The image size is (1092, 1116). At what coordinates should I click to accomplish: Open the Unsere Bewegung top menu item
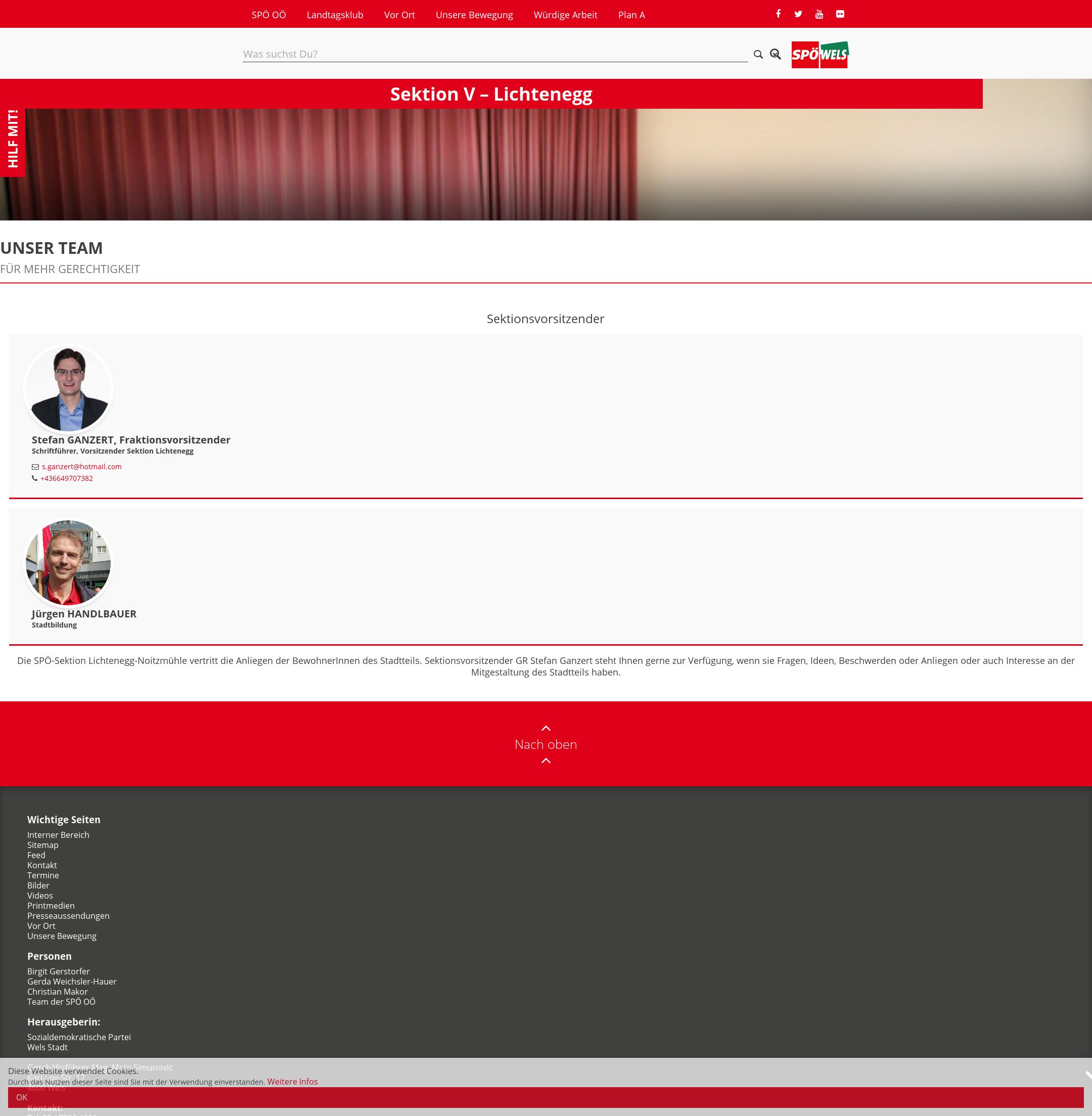tap(474, 15)
